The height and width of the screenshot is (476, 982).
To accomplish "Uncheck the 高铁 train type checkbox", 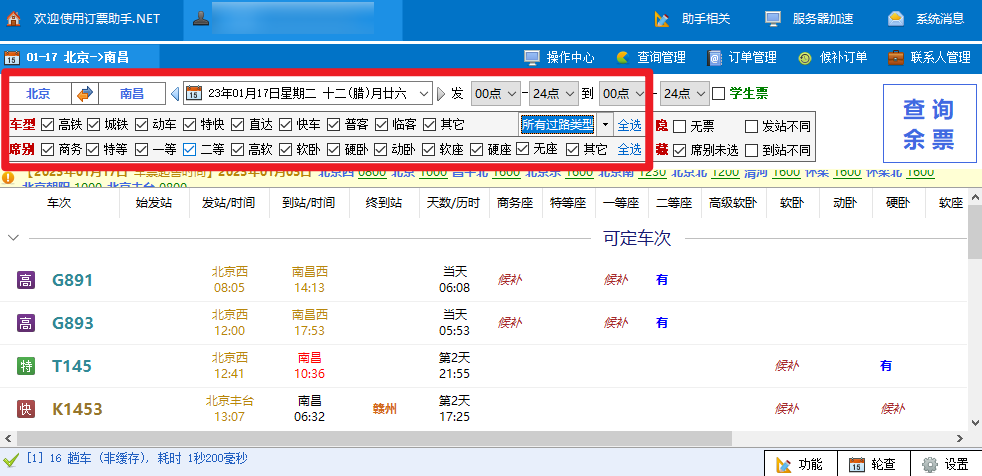I will click(x=47, y=125).
